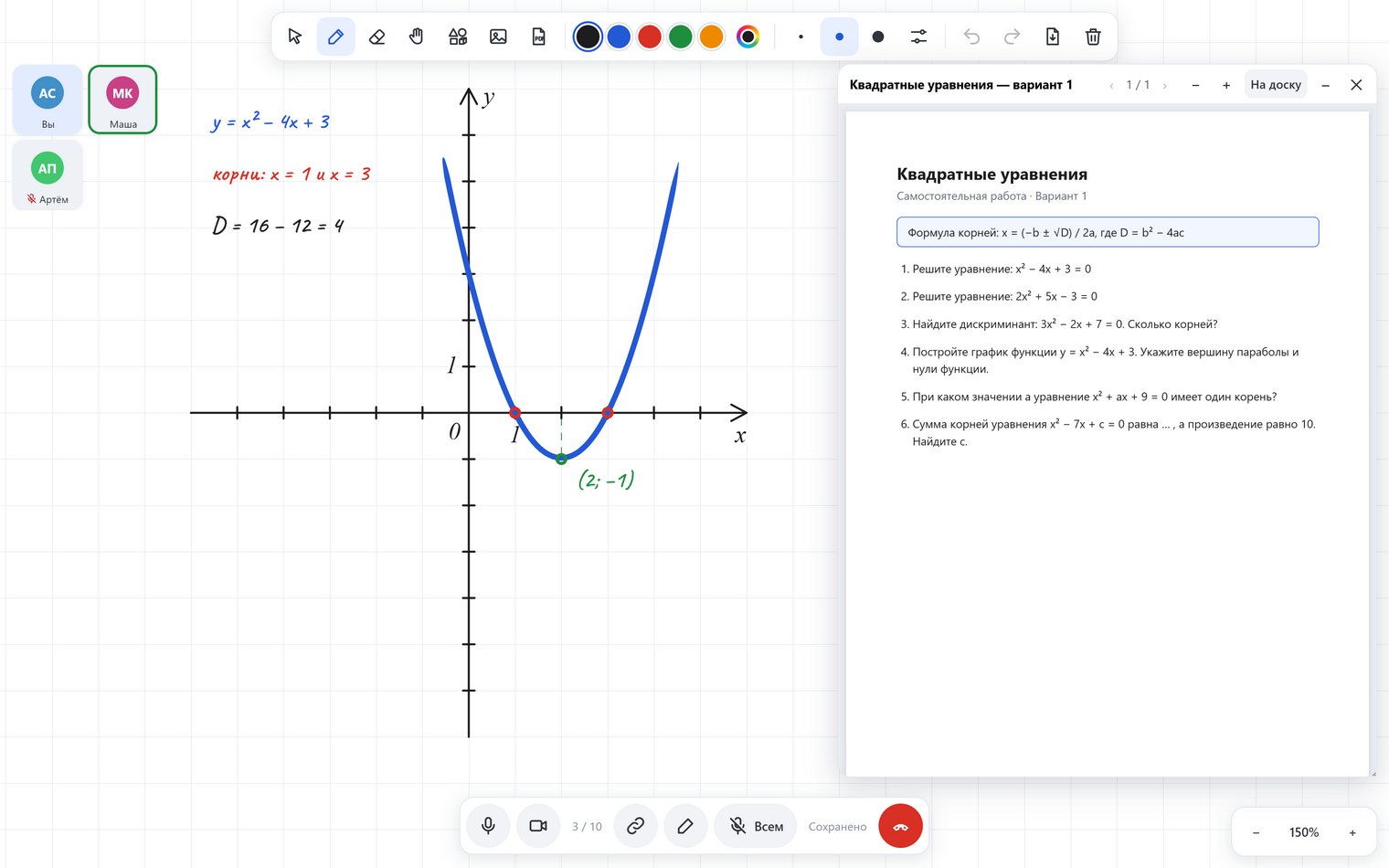The image size is (1389, 868).
Task: Mute everyone with Всем button
Action: [x=756, y=826]
